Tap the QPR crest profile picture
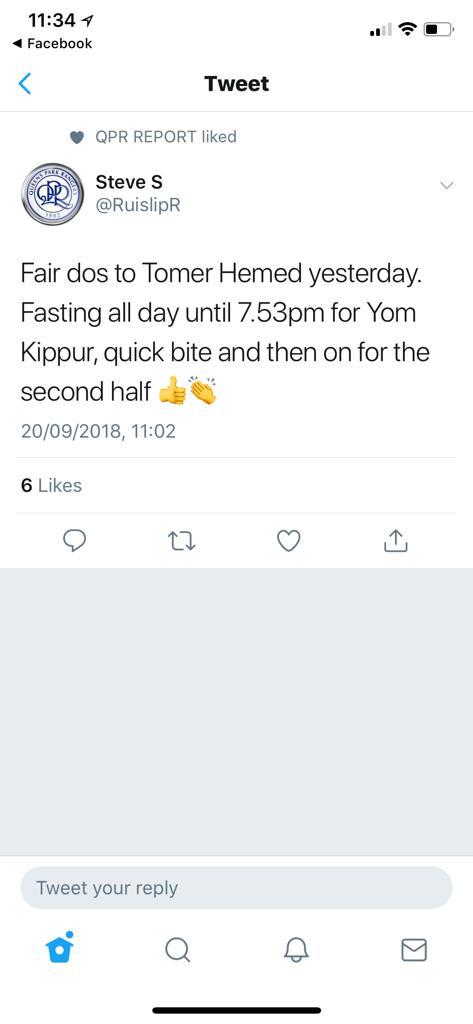This screenshot has height=1024, width=473. pyautogui.click(x=52, y=194)
